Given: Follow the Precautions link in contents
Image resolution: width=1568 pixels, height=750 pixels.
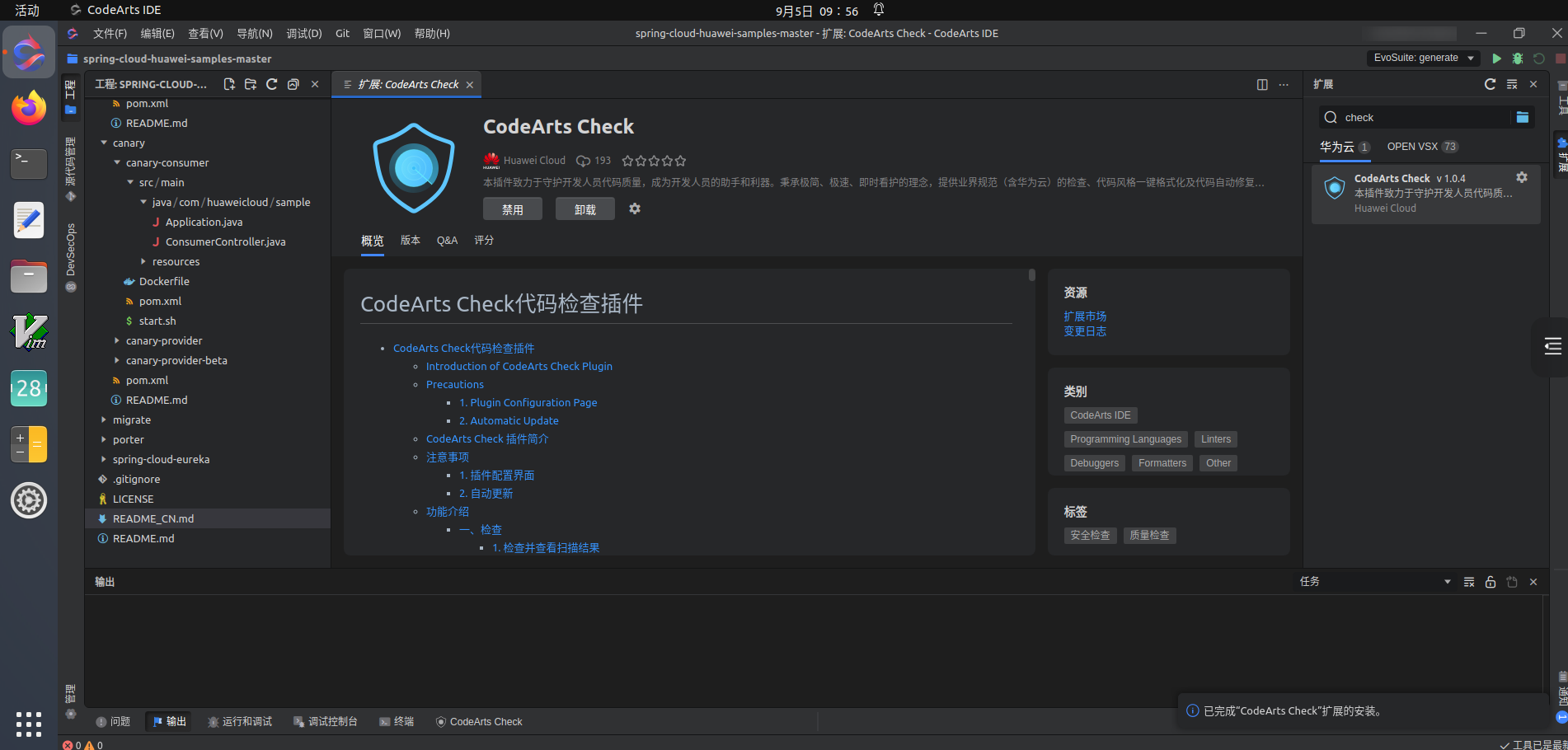Looking at the screenshot, I should click(x=455, y=385).
